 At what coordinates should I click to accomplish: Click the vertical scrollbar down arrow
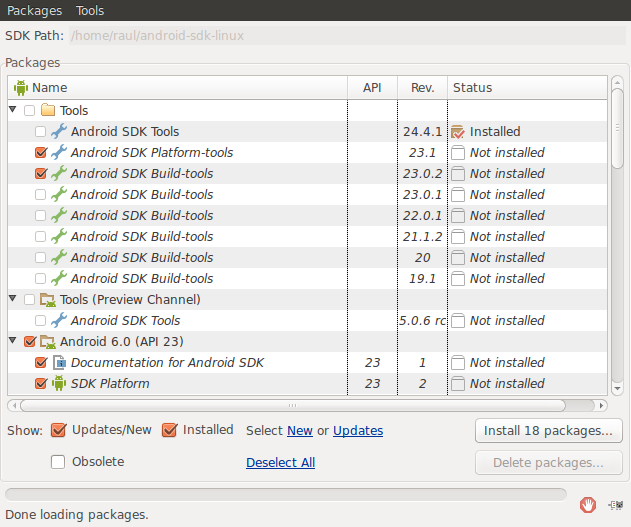pyautogui.click(x=617, y=389)
